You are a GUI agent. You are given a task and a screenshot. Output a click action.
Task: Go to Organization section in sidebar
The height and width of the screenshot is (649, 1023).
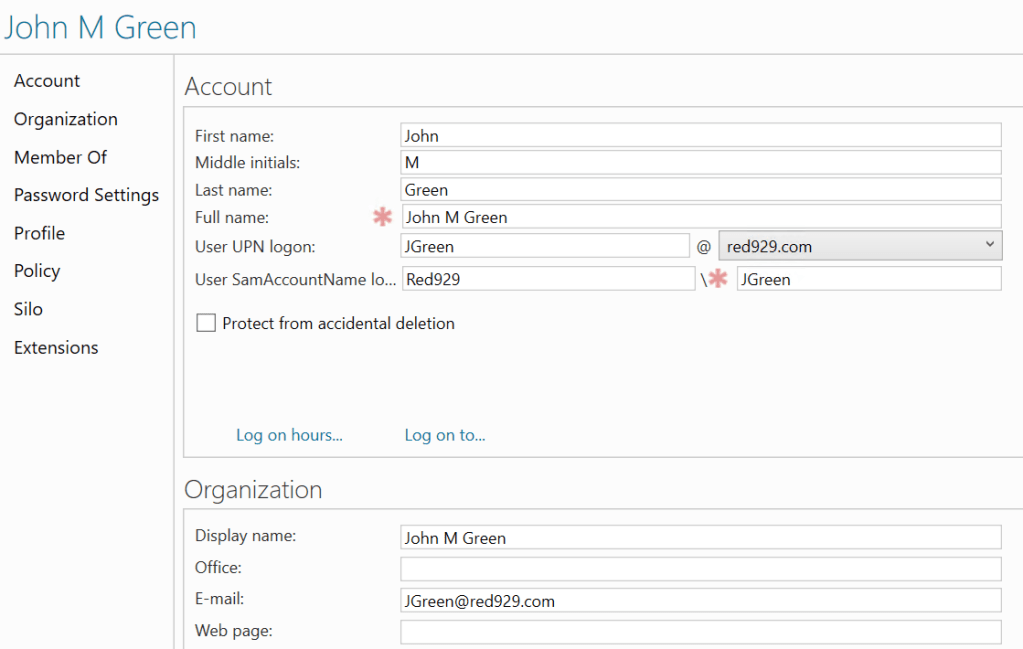pyautogui.click(x=66, y=119)
